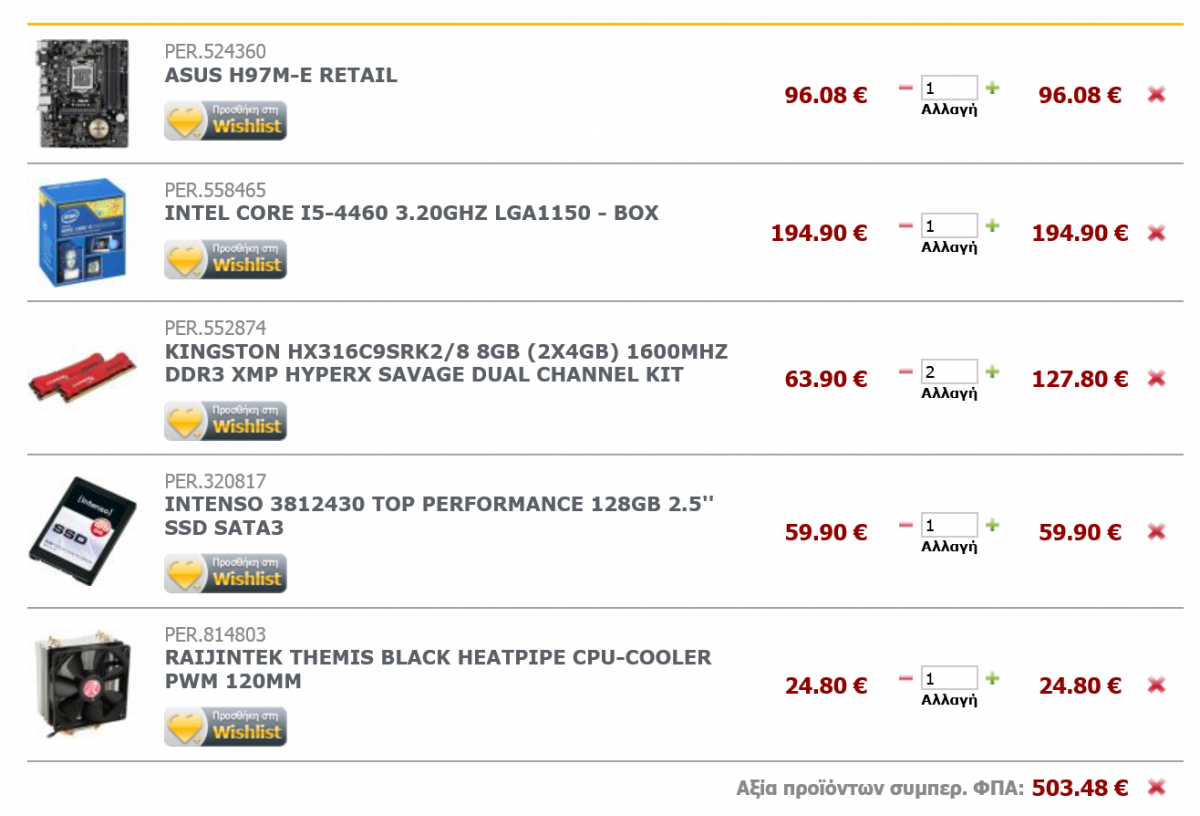Focus quantity field for ASUS H97M-E
This screenshot has height=816, width=1200.
(949, 88)
